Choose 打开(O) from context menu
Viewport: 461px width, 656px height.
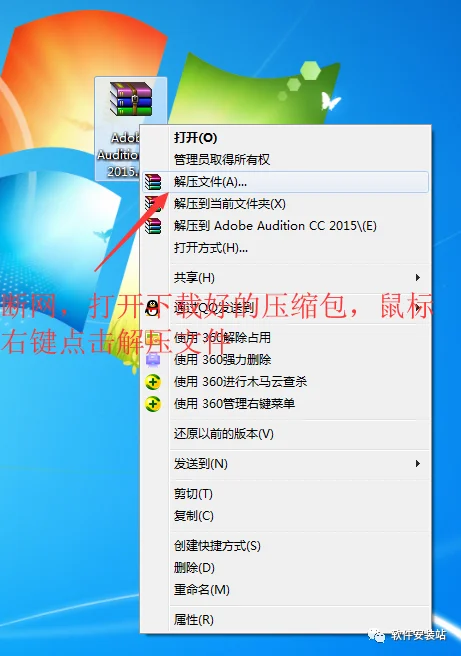[286, 138]
